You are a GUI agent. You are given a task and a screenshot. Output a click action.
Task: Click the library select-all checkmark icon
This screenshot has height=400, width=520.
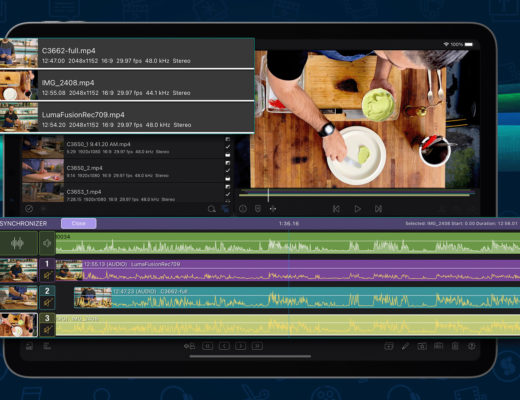tap(29, 209)
